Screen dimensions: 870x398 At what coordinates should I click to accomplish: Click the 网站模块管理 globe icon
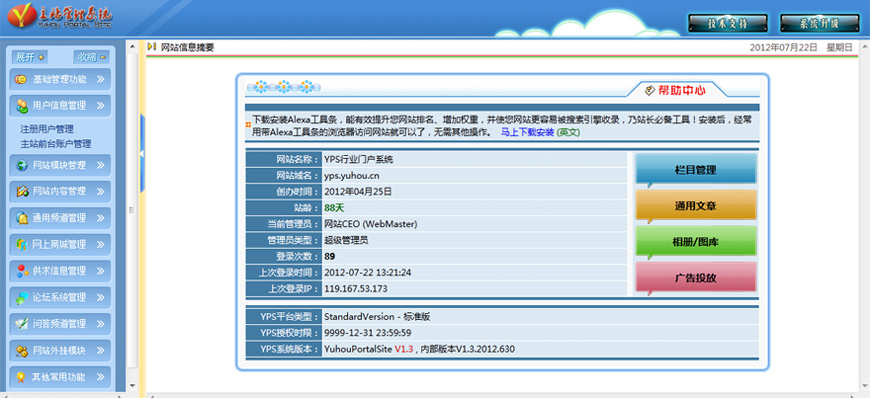[x=22, y=165]
